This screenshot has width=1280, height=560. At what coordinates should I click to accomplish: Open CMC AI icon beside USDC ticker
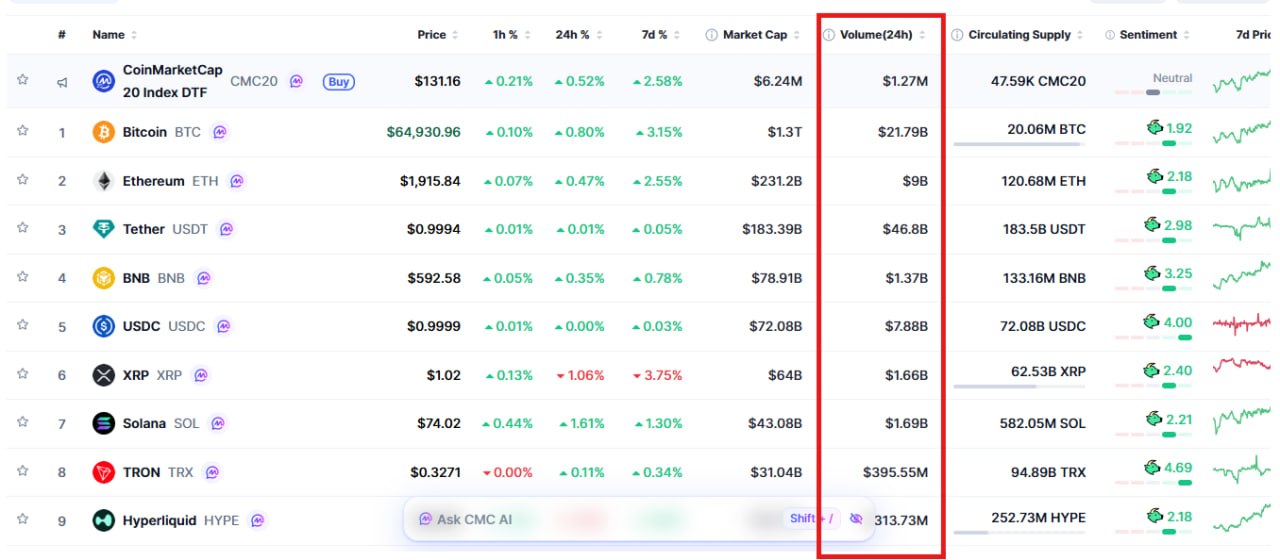(224, 326)
